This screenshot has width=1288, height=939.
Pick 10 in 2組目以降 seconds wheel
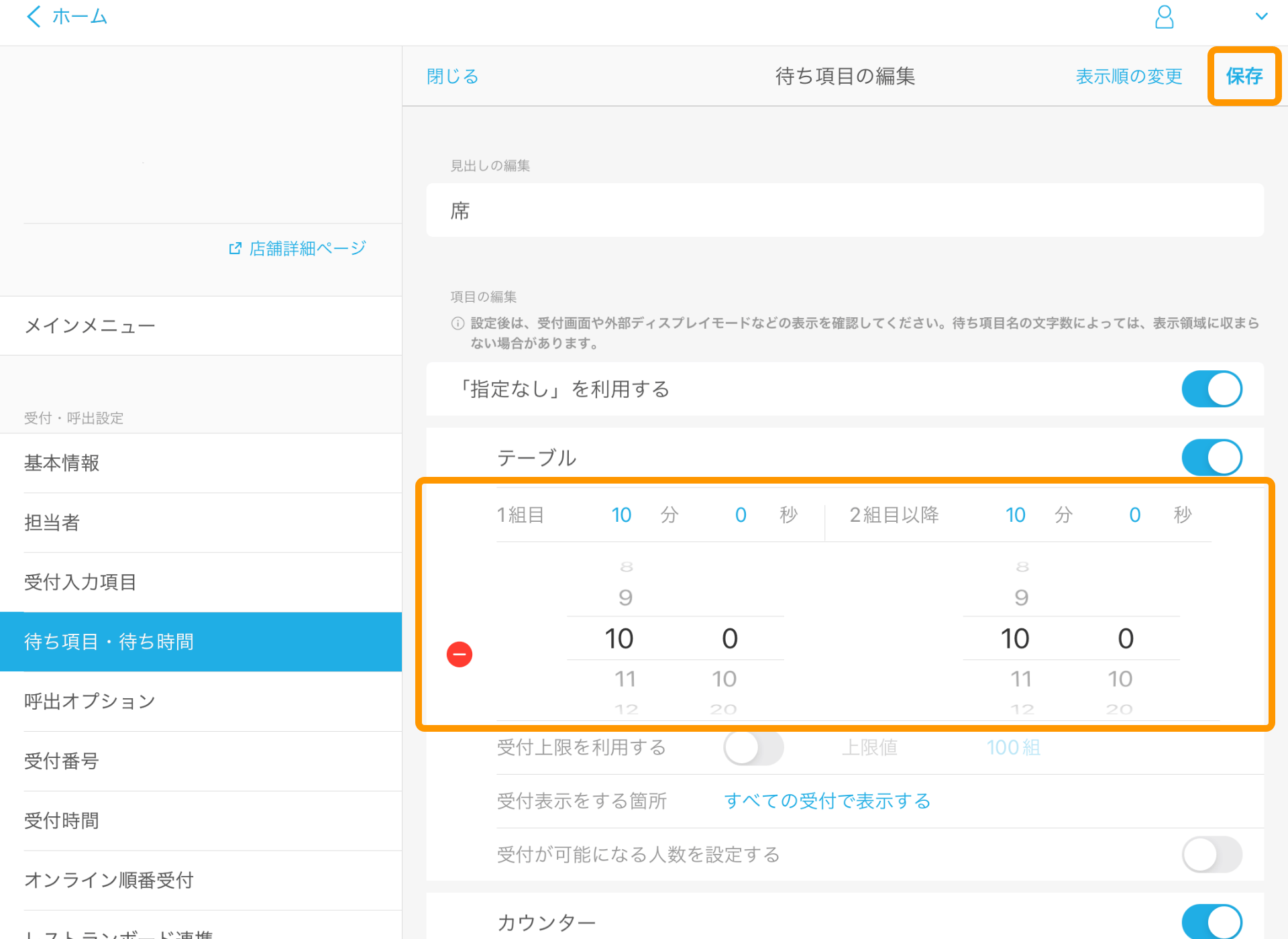[x=1120, y=679]
